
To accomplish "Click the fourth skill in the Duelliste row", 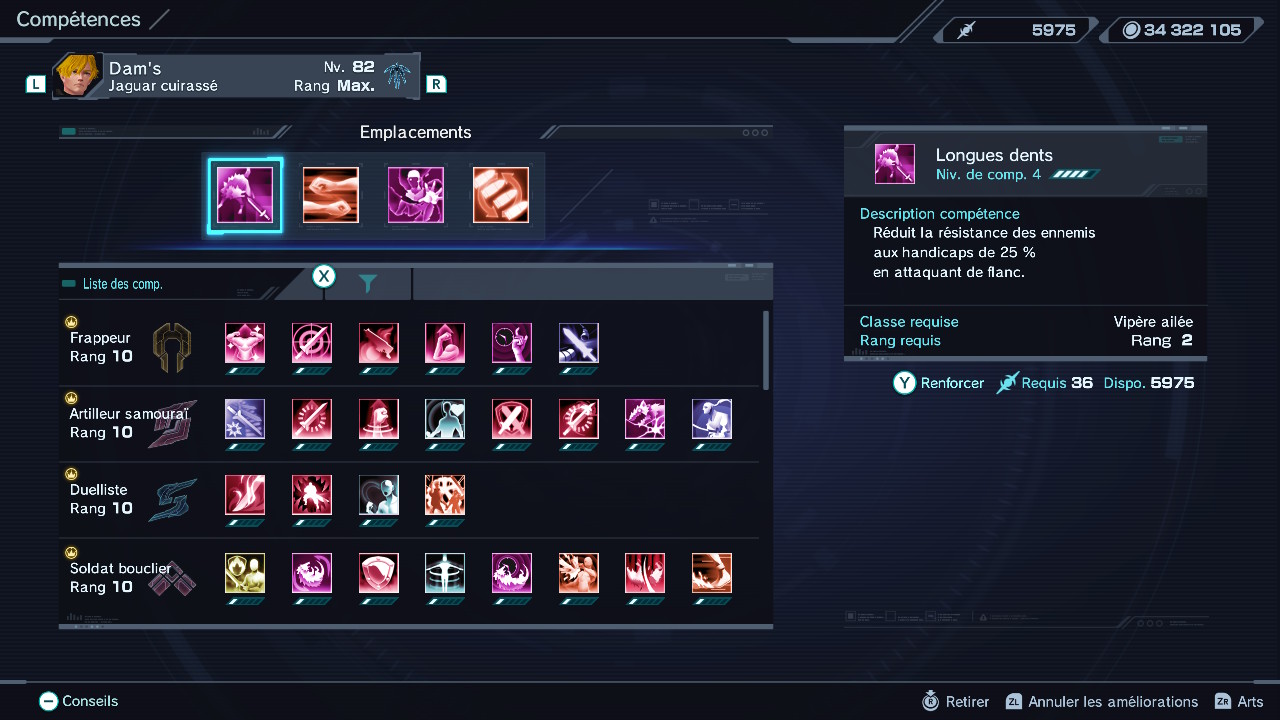I will click(x=445, y=495).
